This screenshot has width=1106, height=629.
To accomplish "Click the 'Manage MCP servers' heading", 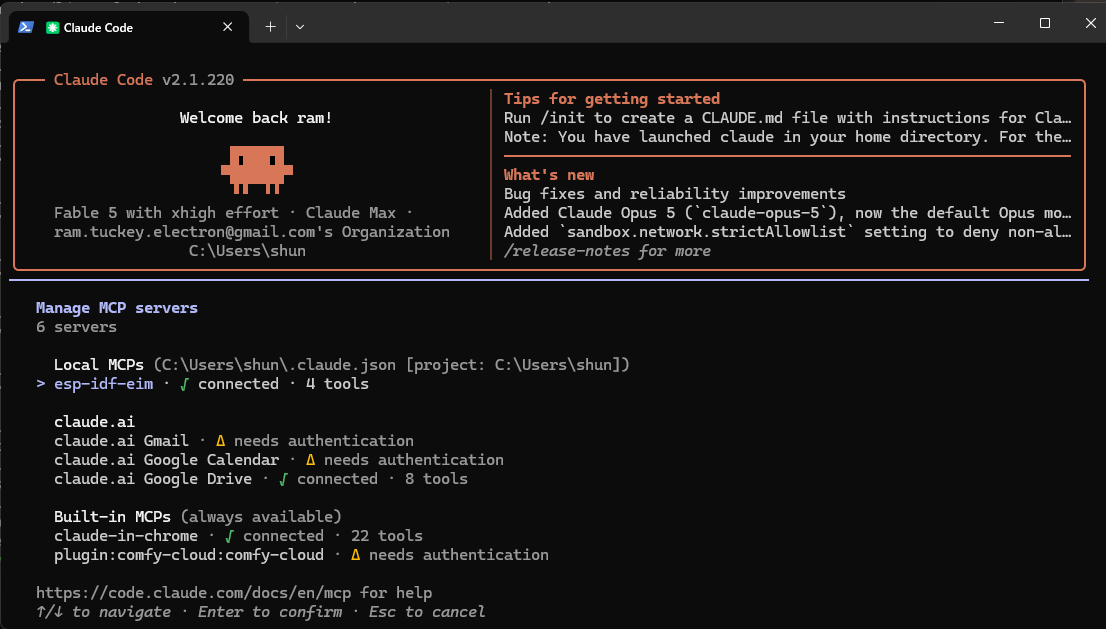I will (x=117, y=308).
